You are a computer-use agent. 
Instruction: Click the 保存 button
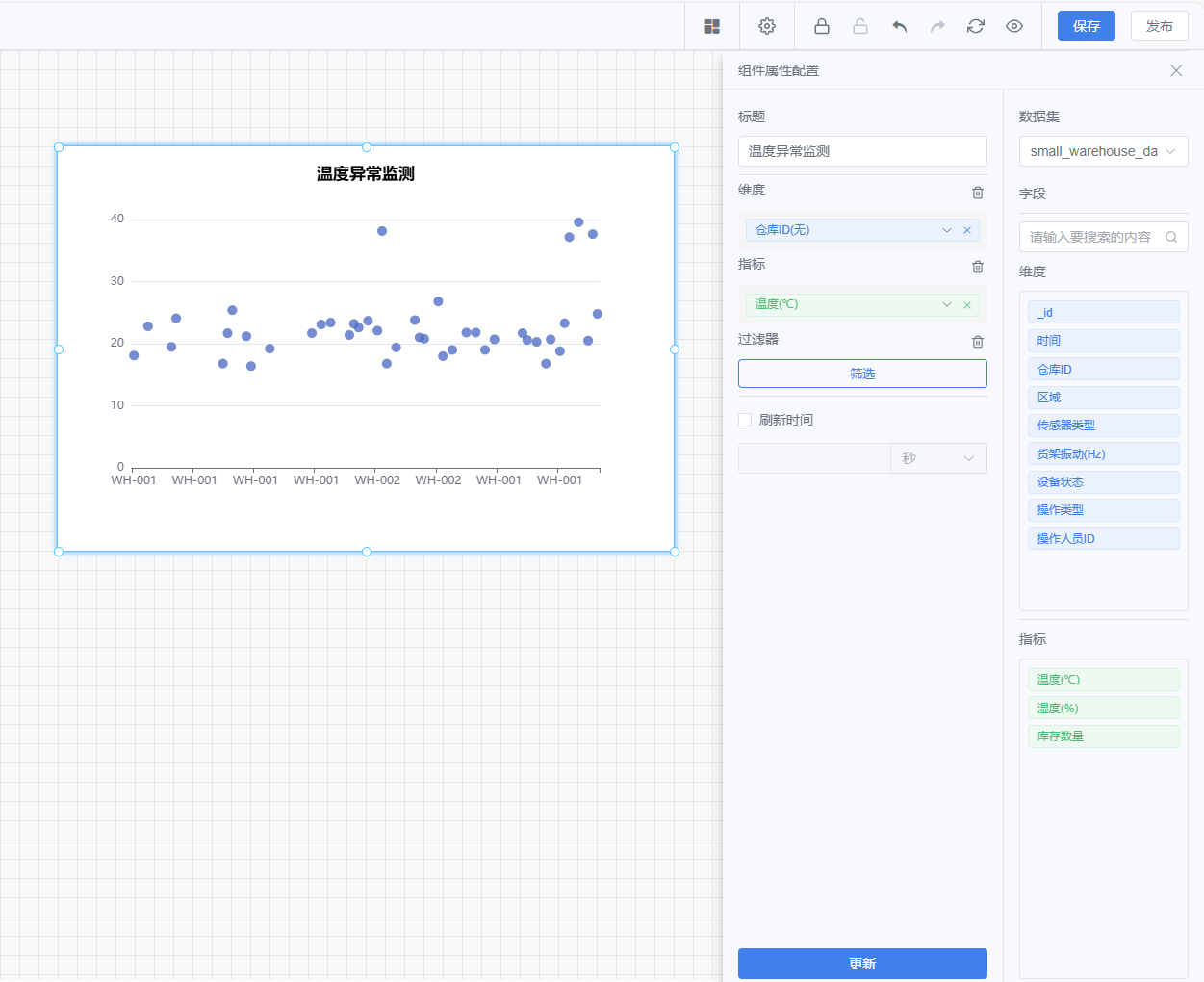[x=1086, y=26]
